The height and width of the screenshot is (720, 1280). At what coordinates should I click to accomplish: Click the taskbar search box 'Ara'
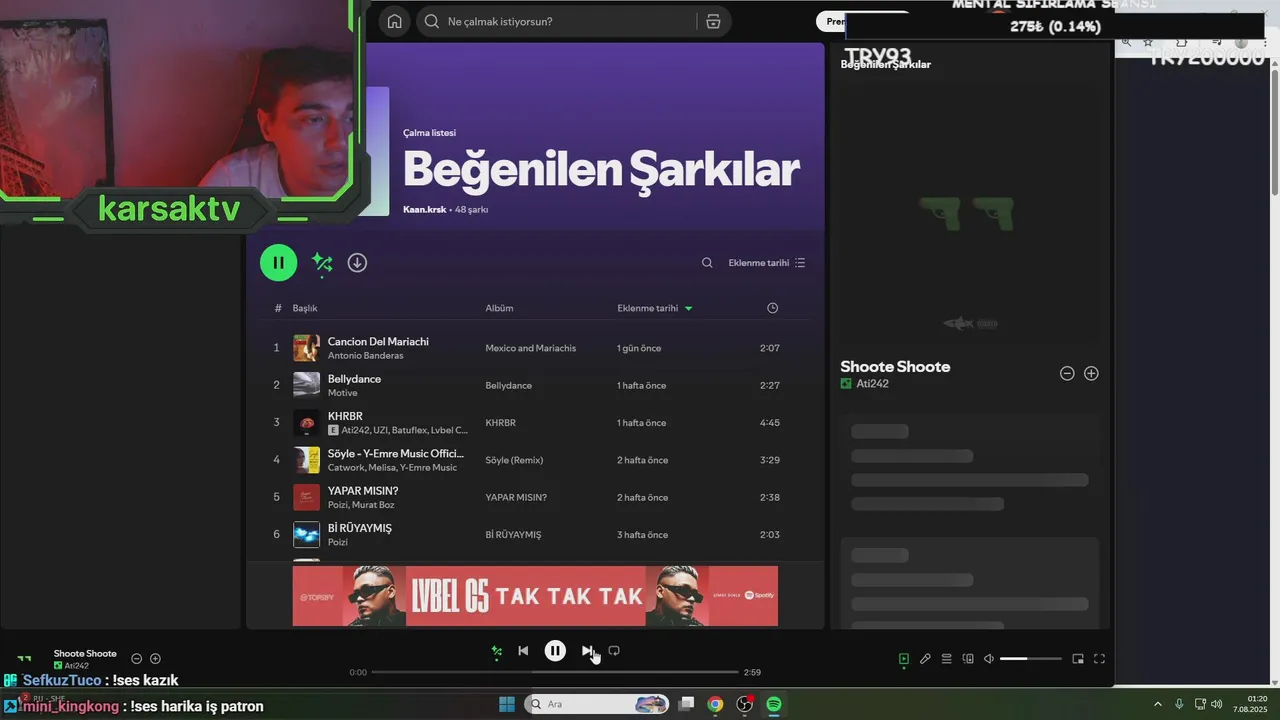(x=597, y=704)
